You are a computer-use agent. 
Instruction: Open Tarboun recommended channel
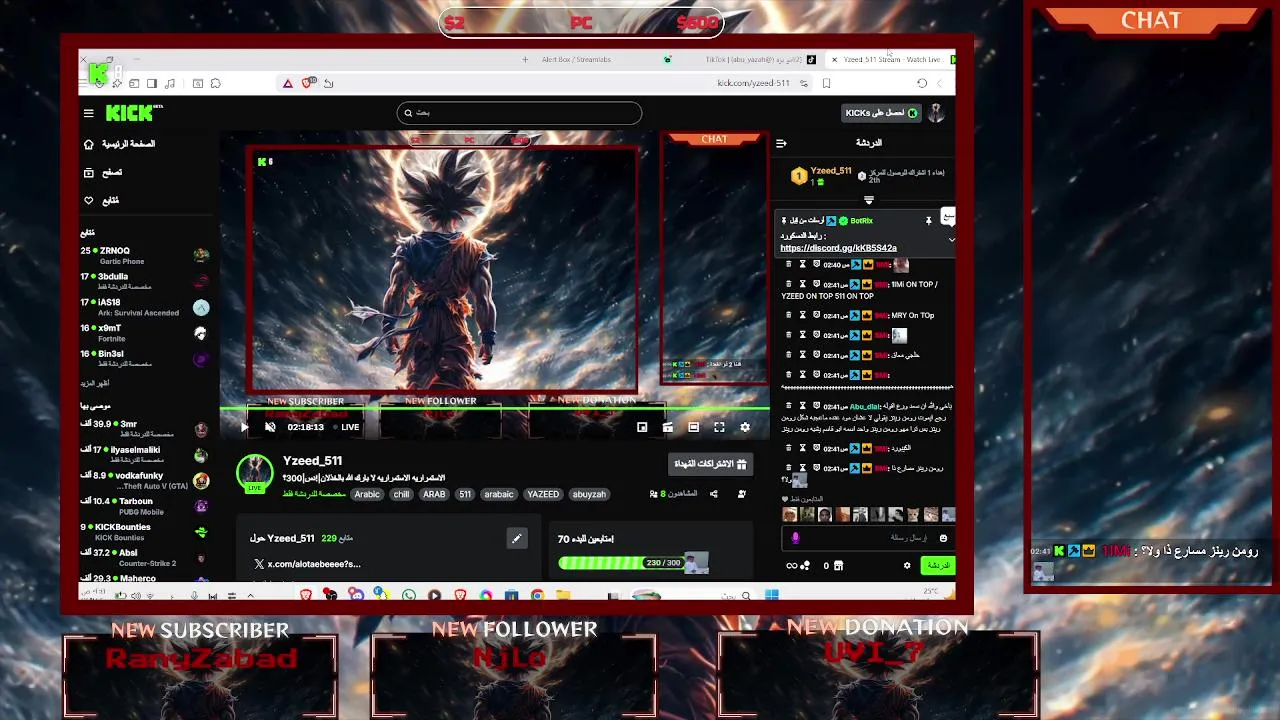tap(146, 506)
